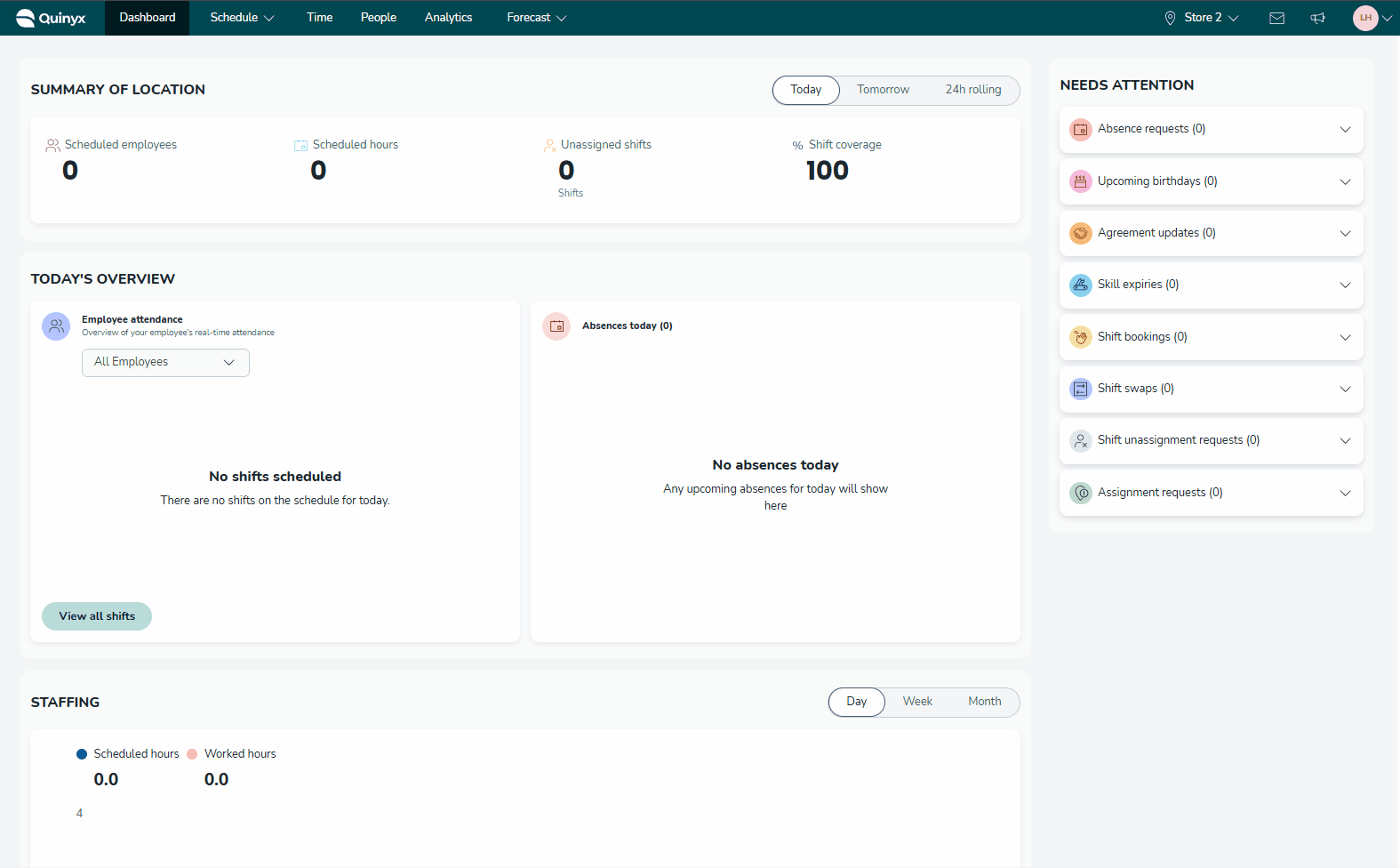
Task: Click the Shifts link under Unassigned shifts
Action: 571,193
